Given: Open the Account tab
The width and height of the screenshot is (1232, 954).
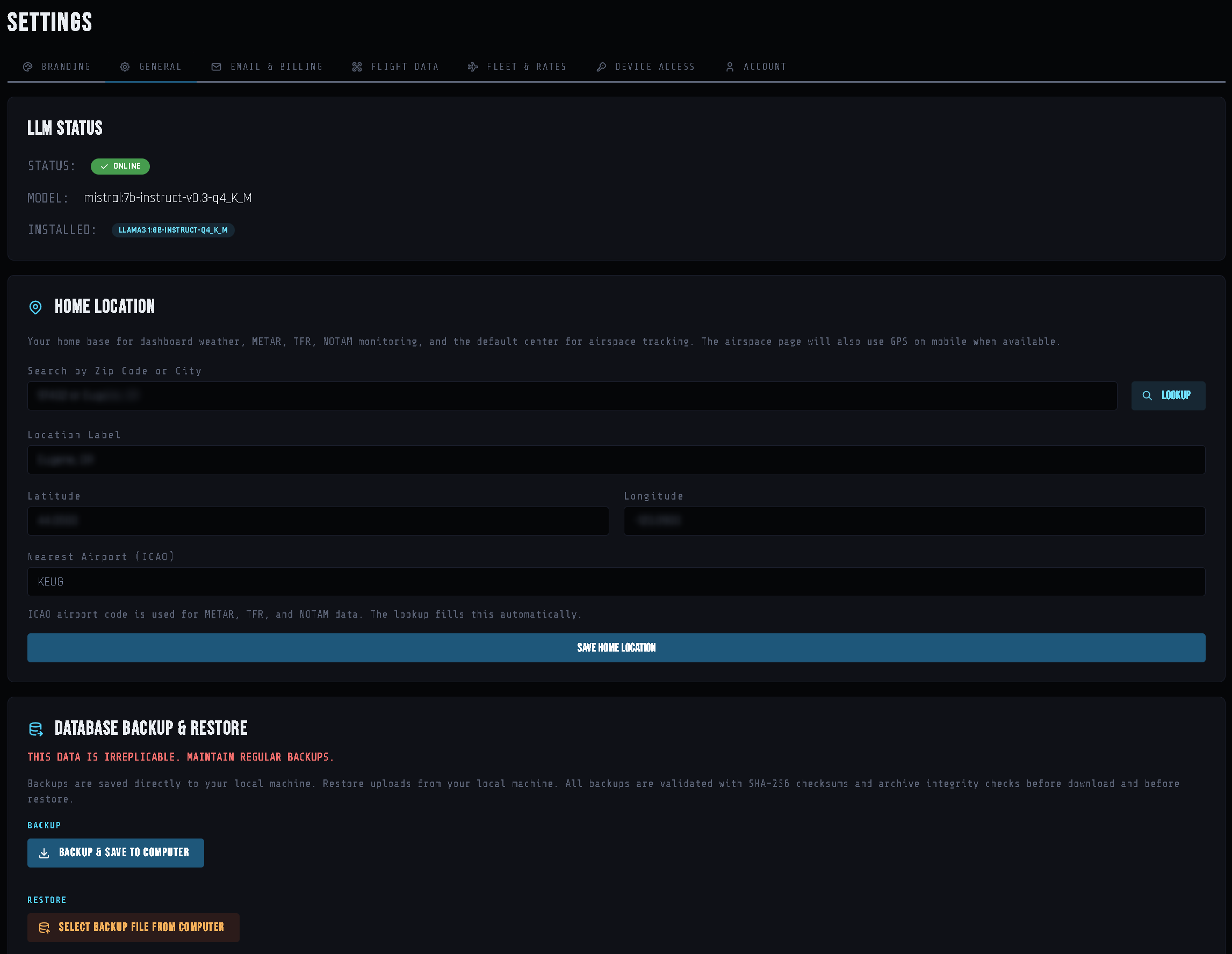Looking at the screenshot, I should coord(755,67).
